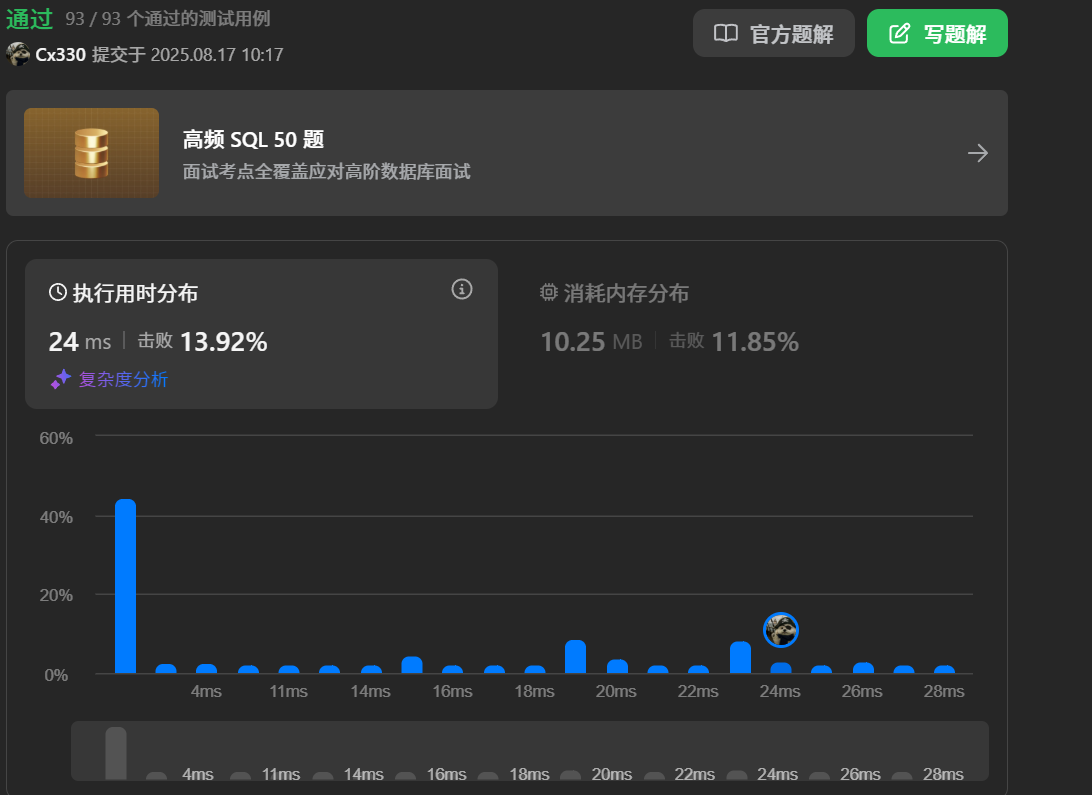Click the 13.92% beats percentage
This screenshot has width=1092, height=795.
(224, 342)
